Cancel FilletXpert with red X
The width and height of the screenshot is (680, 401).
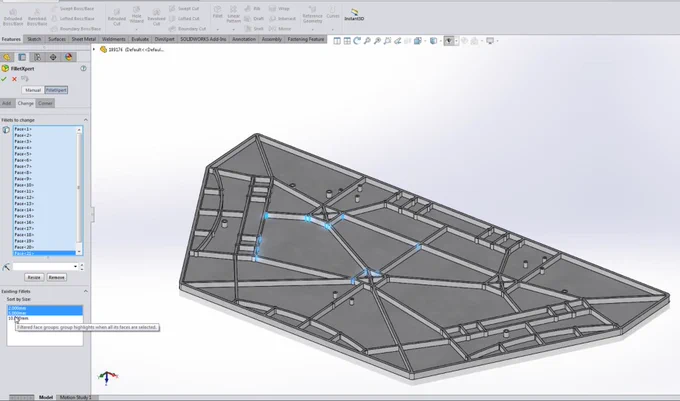coord(14,79)
